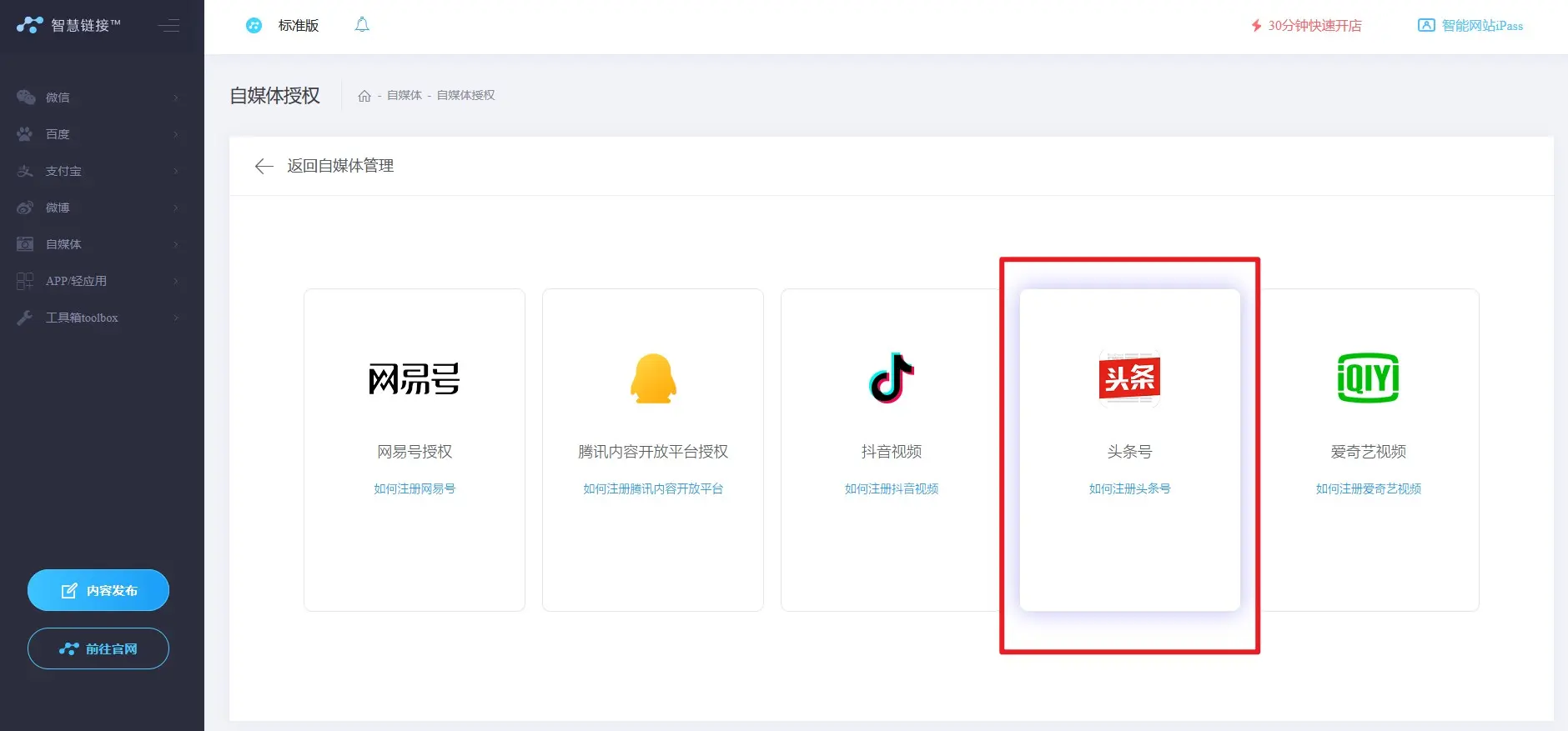Click the back arrow beside 返回自媒体管理
This screenshot has height=731, width=1568.
264,166
